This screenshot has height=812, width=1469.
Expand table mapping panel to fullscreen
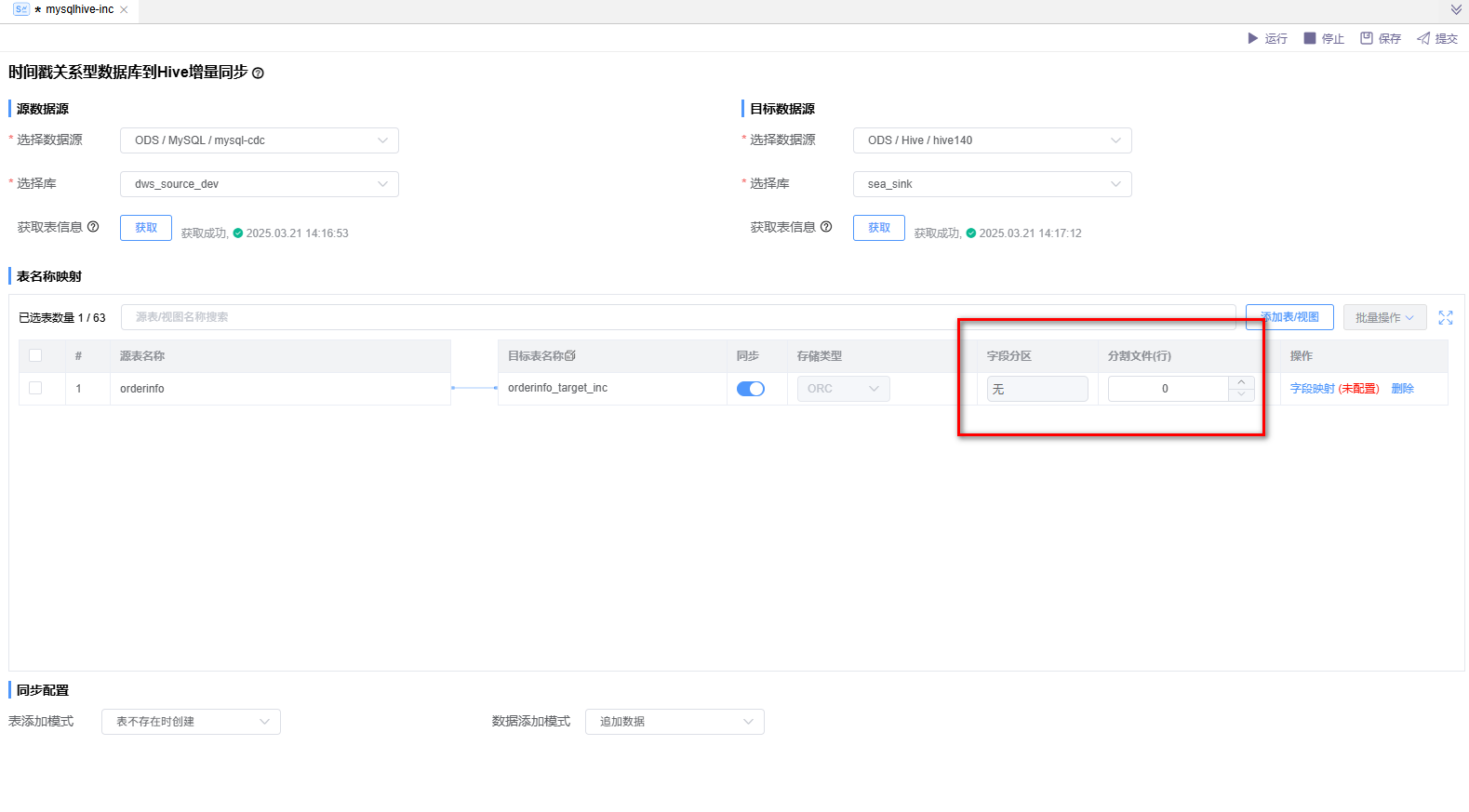(1445, 318)
